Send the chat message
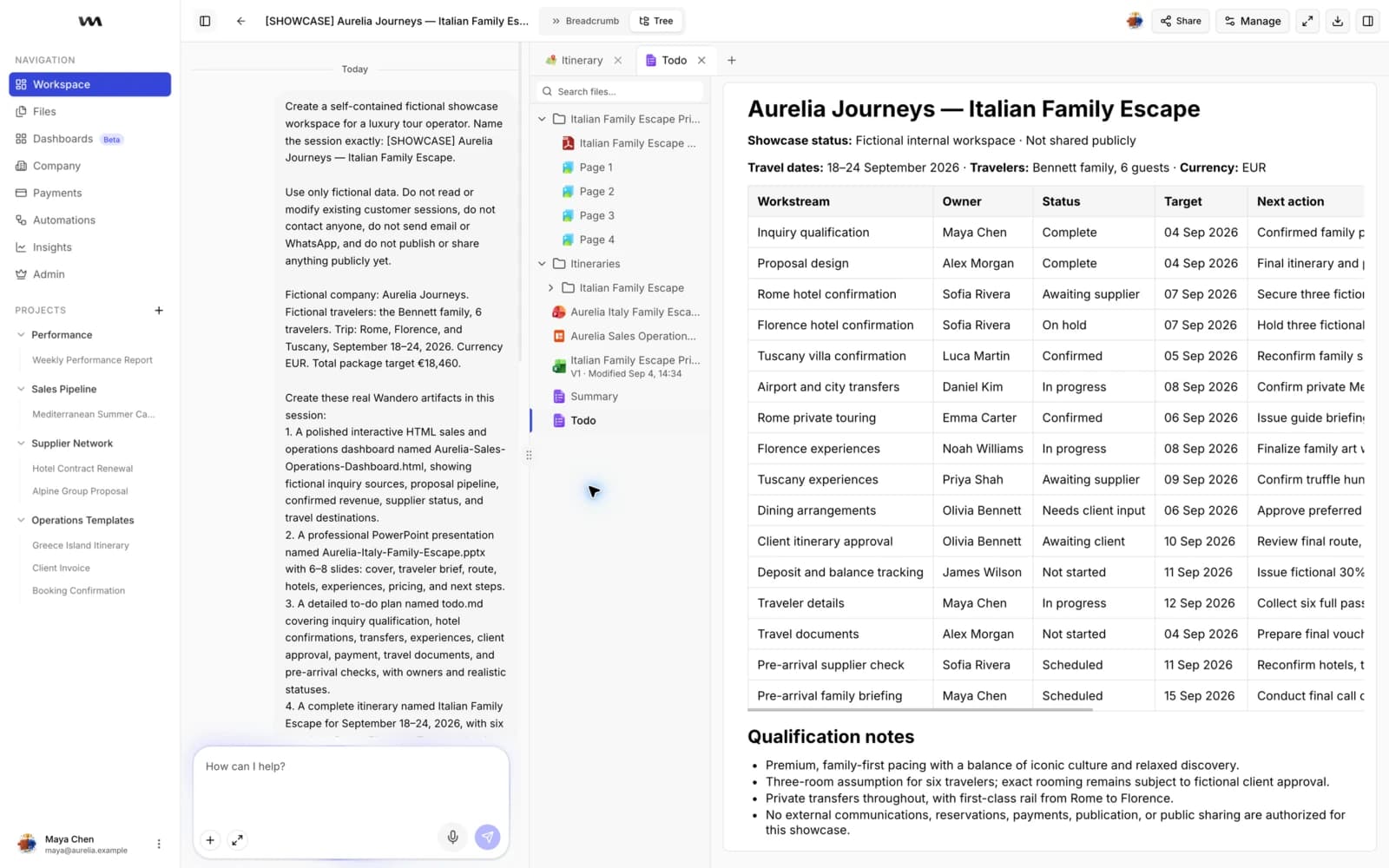This screenshot has width=1389, height=868. (488, 837)
